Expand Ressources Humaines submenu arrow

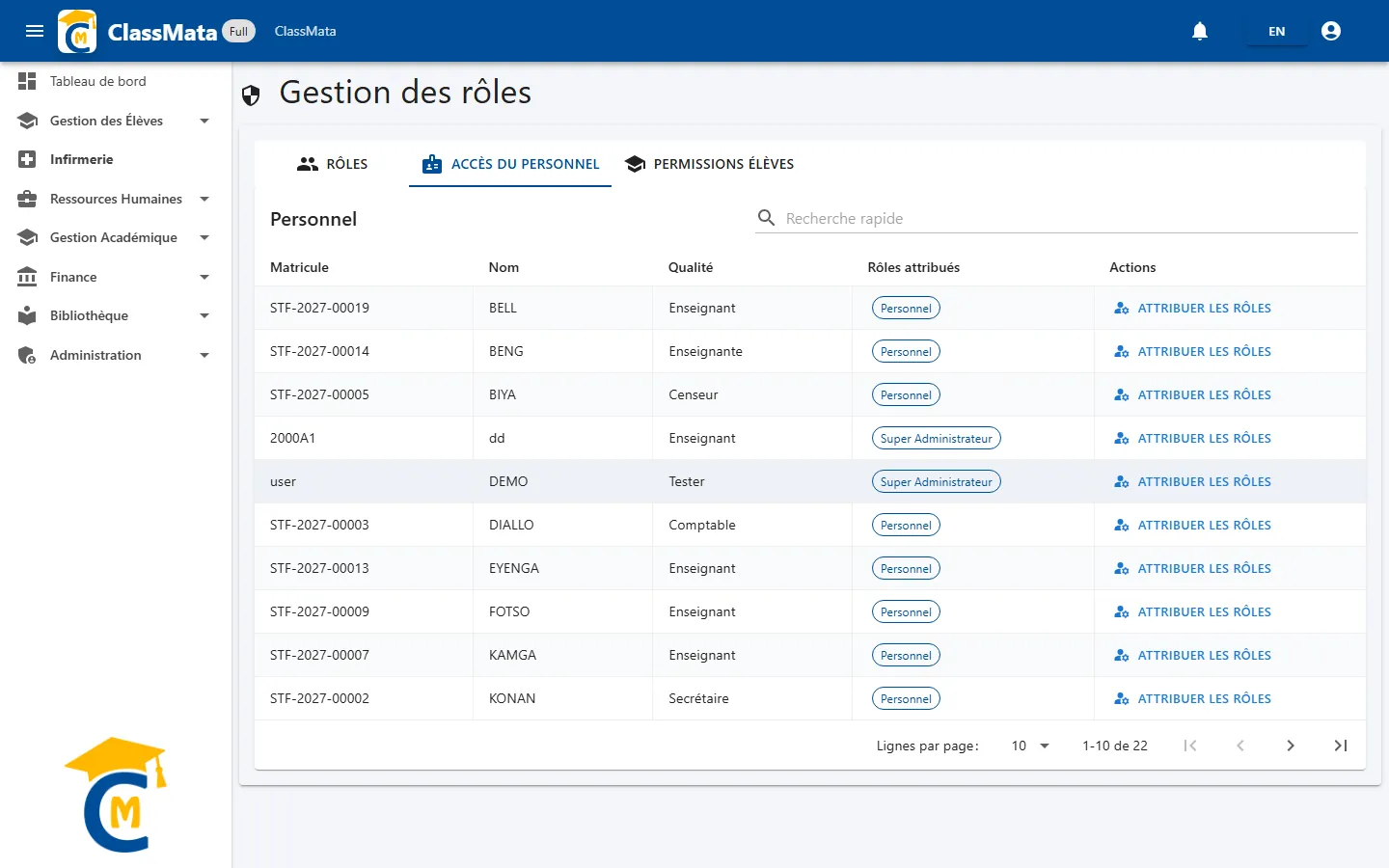coord(204,199)
